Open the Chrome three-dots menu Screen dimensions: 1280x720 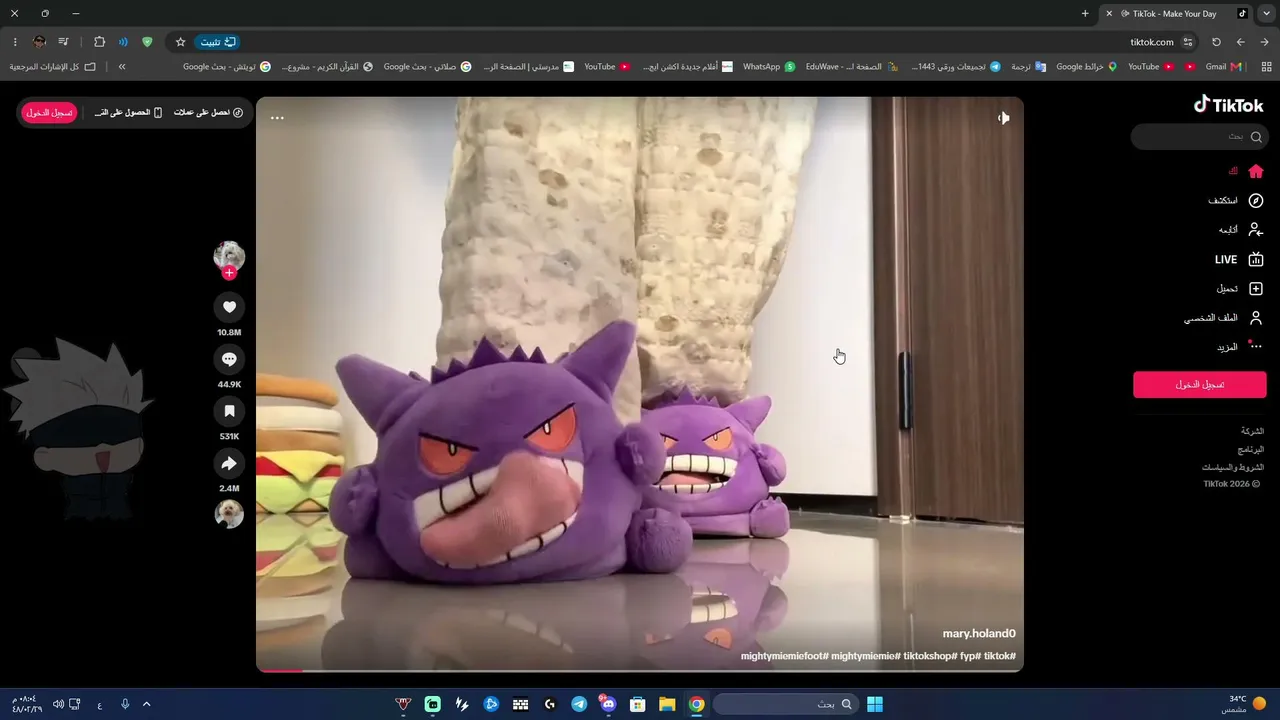point(15,42)
